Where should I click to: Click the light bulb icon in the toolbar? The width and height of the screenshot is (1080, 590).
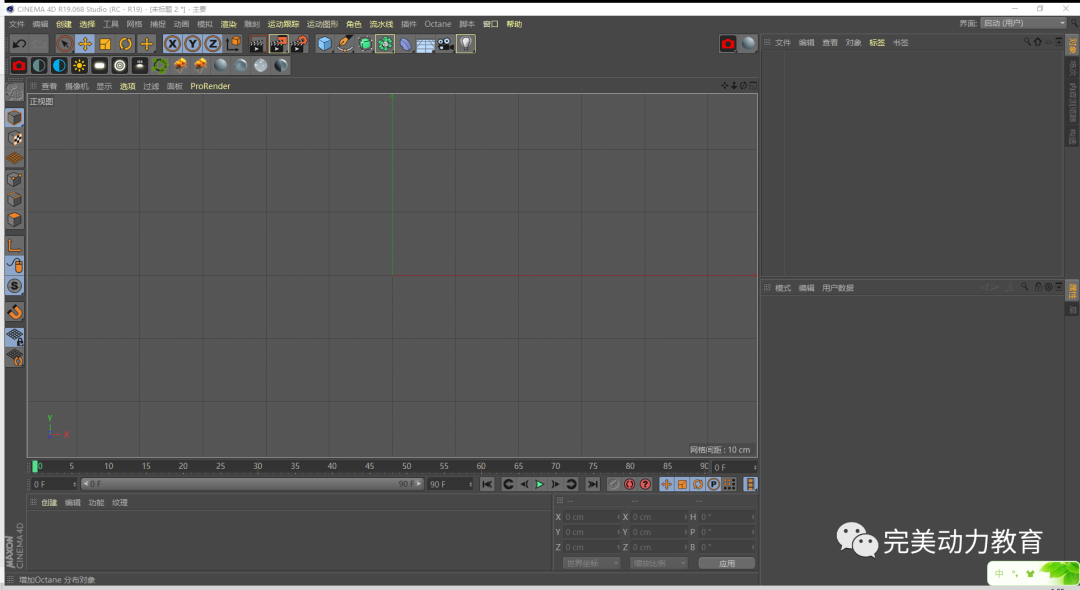(466, 44)
